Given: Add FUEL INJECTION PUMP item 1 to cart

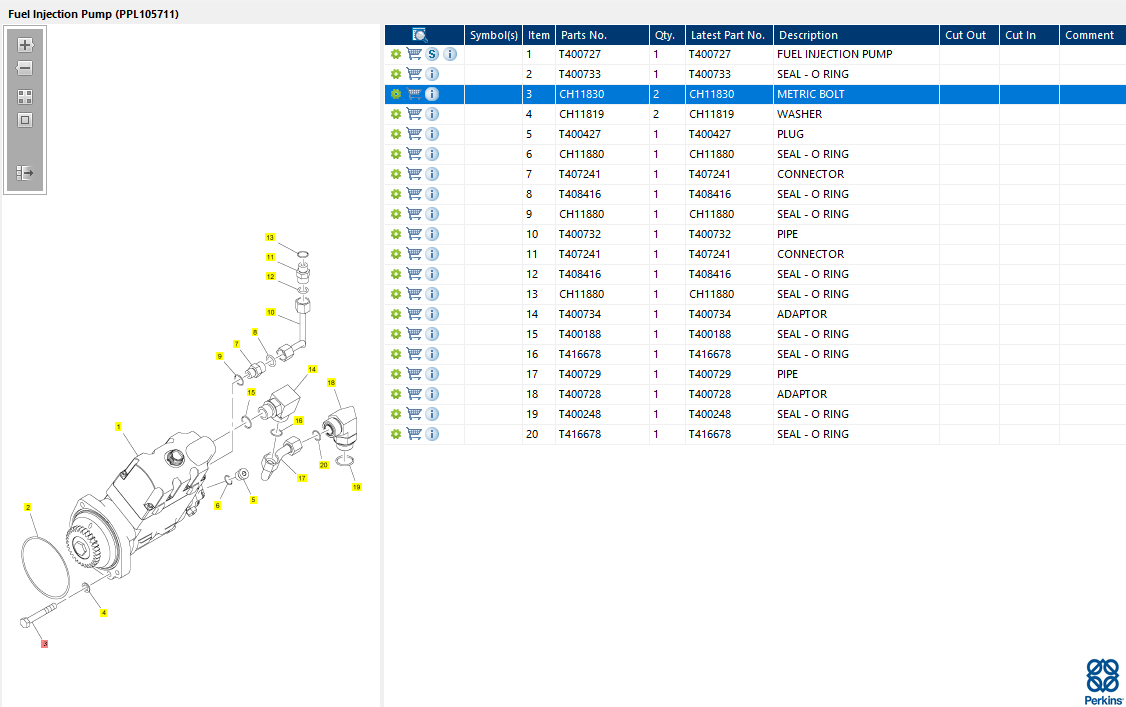Looking at the screenshot, I should [x=414, y=54].
